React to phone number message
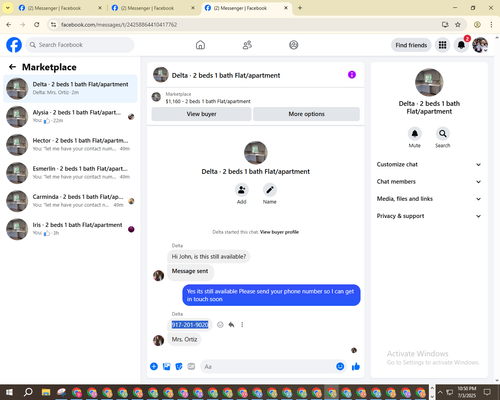 220,325
